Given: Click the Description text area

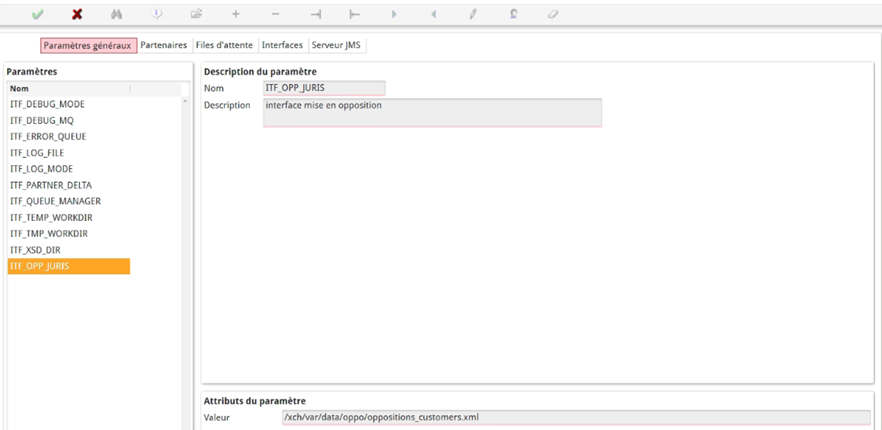Looking at the screenshot, I should pyautogui.click(x=432, y=112).
